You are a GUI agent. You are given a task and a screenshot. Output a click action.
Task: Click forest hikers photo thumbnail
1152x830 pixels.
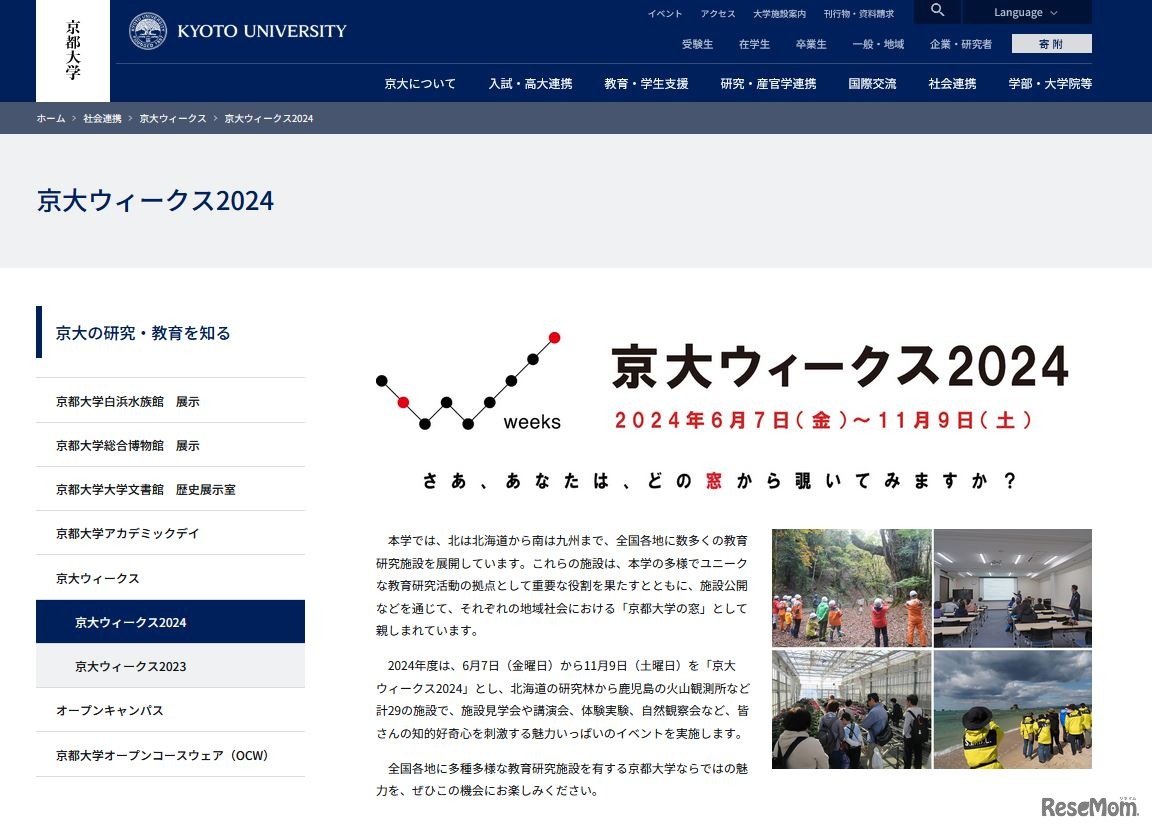click(852, 588)
